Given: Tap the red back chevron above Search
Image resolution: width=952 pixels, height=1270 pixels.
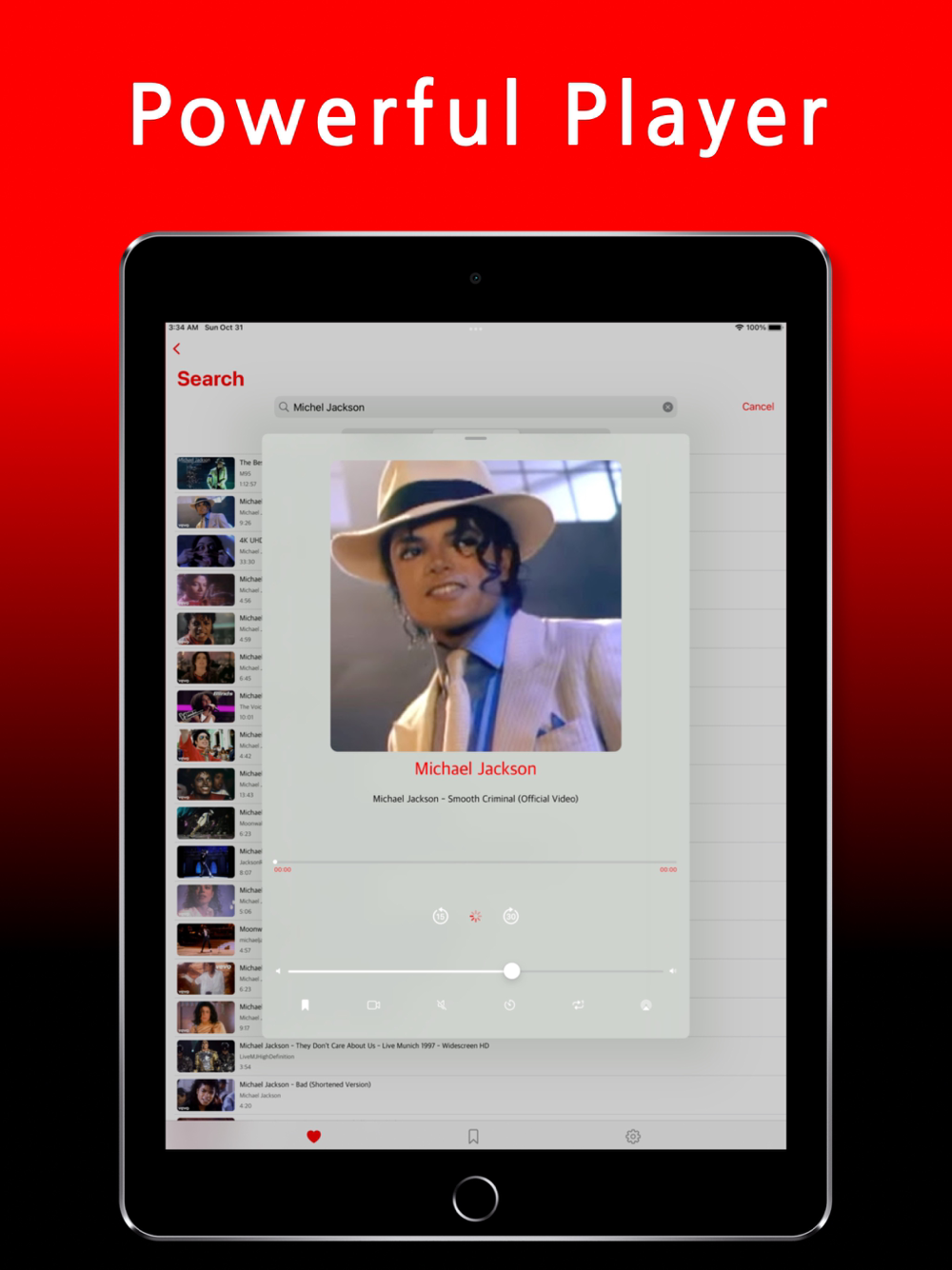Looking at the screenshot, I should (x=176, y=348).
